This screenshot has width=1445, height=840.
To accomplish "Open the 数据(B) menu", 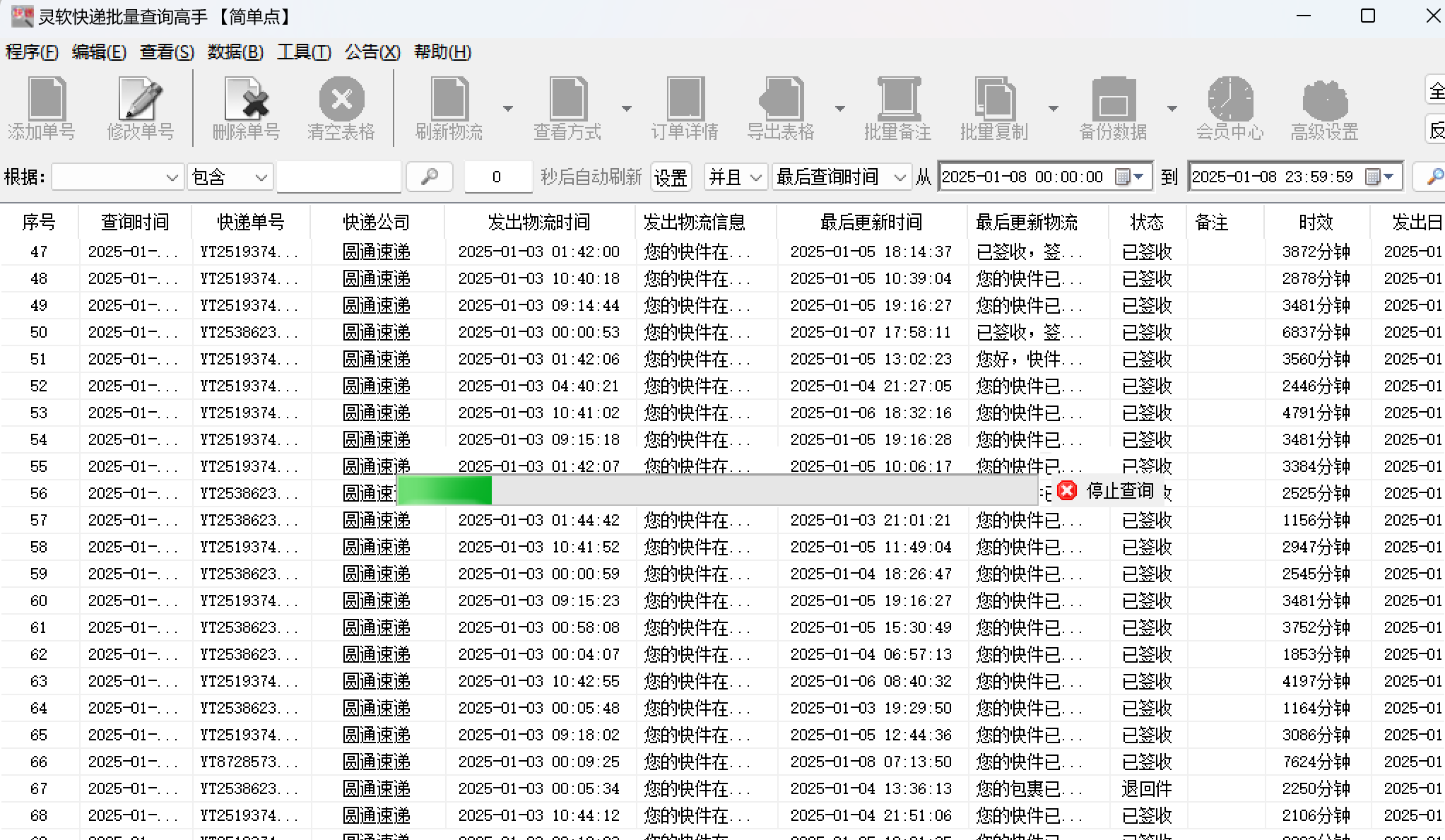I will click(x=235, y=52).
